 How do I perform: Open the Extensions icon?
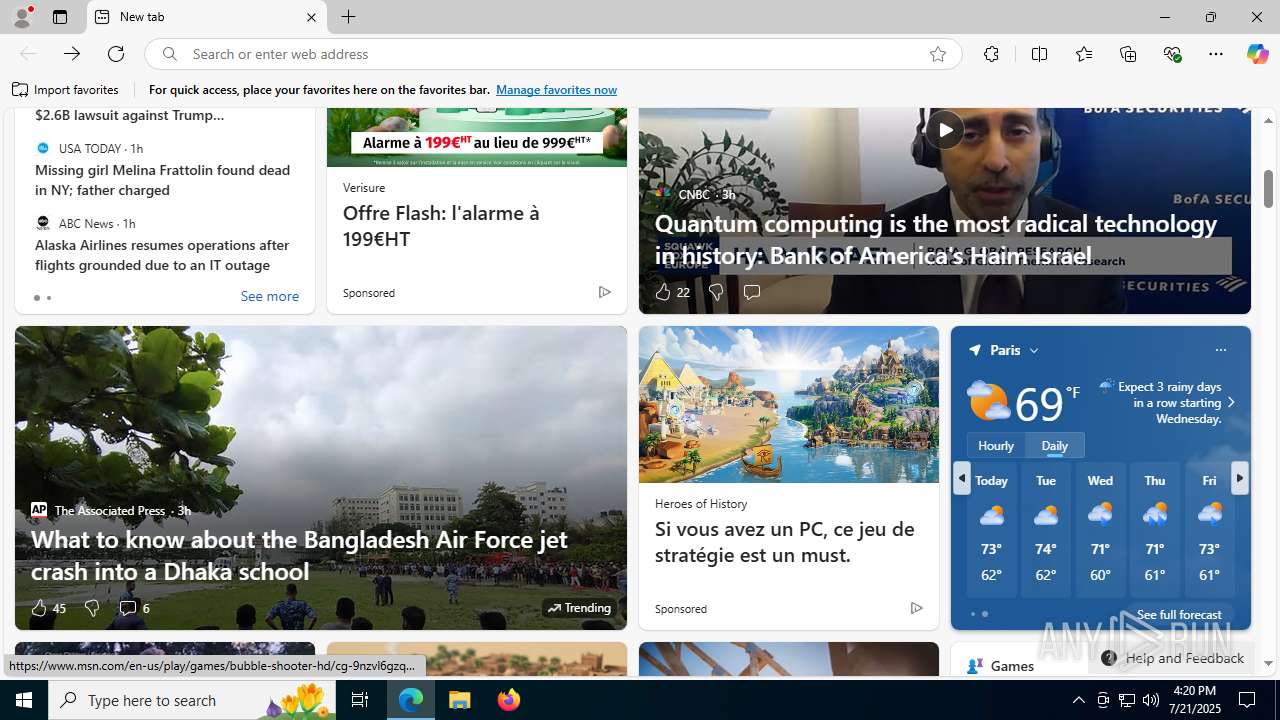pos(991,54)
